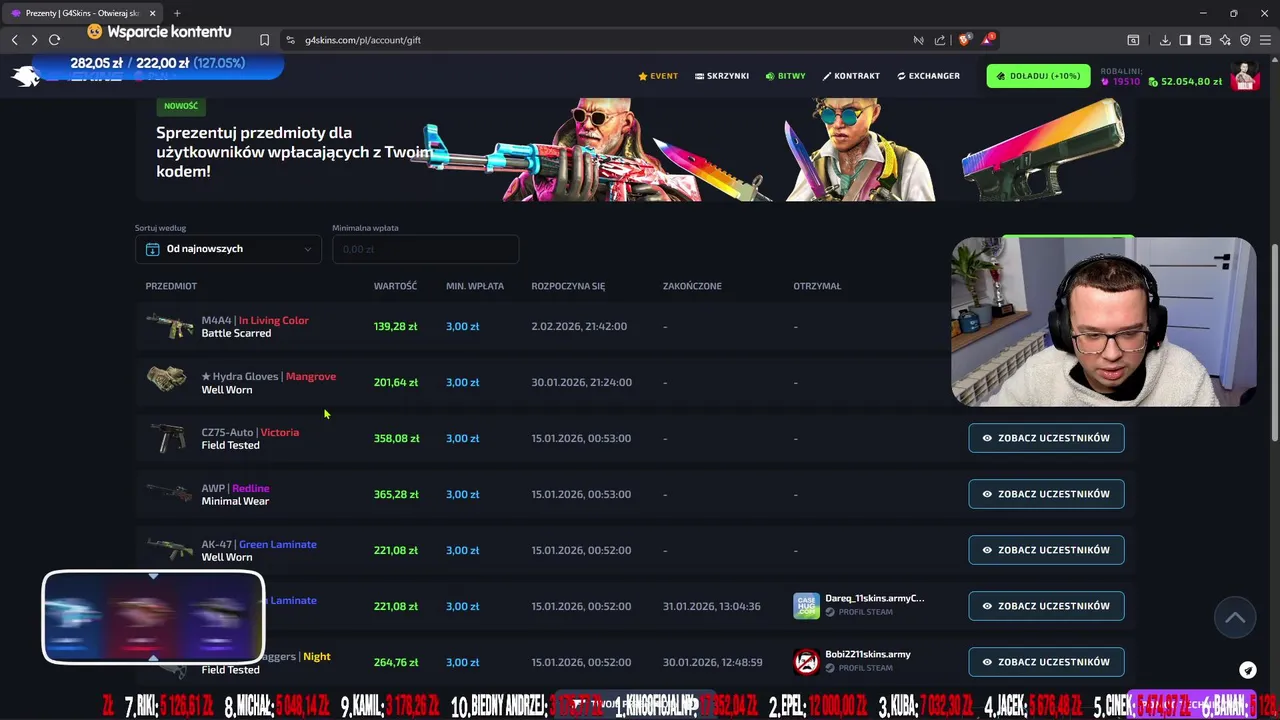This screenshot has height=720, width=1280.
Task: Click the AWP Redline weapon thumbnail
Action: pyautogui.click(x=169, y=493)
